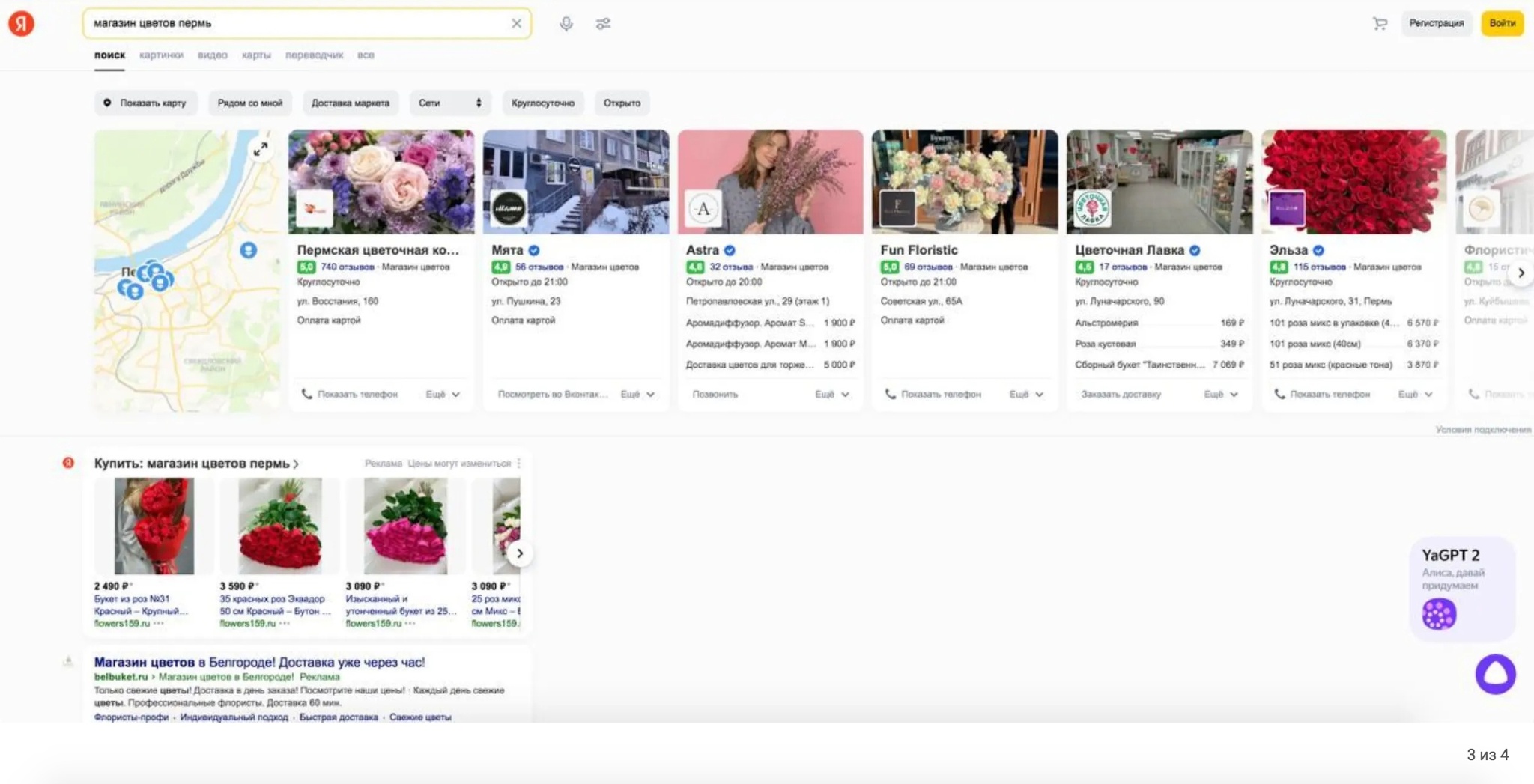The width and height of the screenshot is (1534, 784).
Task: Open the Цветочная Лавка shop title
Action: [1130, 250]
